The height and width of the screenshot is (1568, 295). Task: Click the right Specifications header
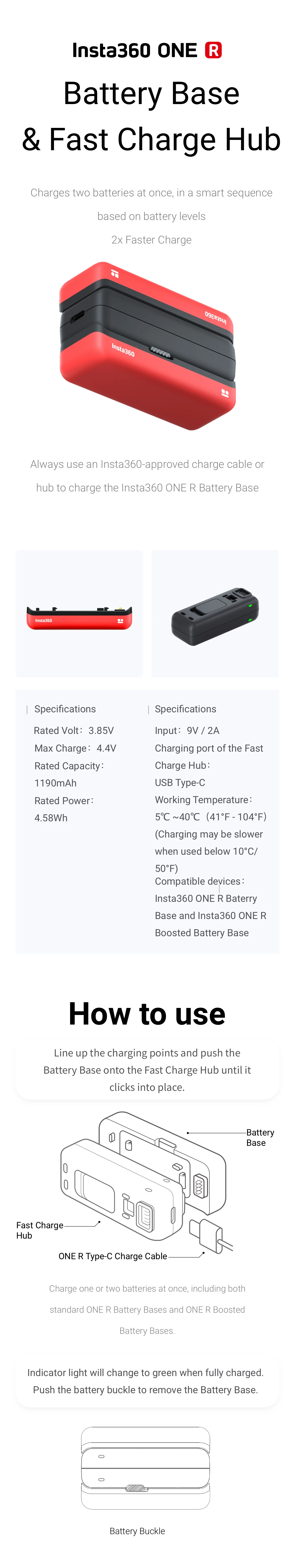click(185, 709)
